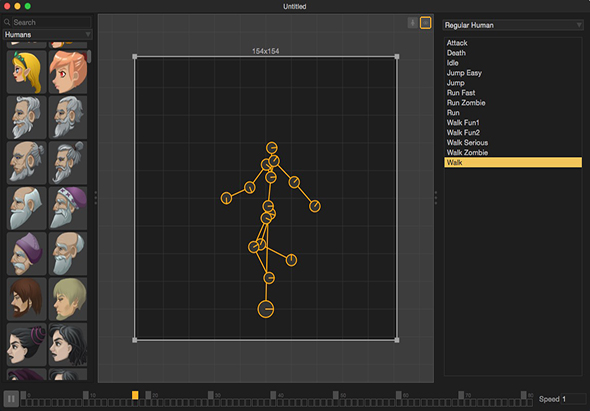This screenshot has height=411, width=590.
Task: Click the outstretched left hand joint
Action: coord(226,198)
